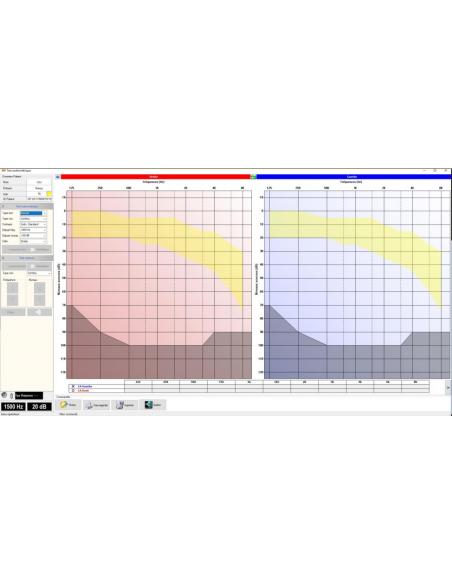Click the CA Gauche row label in table
The width and height of the screenshot is (452, 584).
[x=85, y=387]
